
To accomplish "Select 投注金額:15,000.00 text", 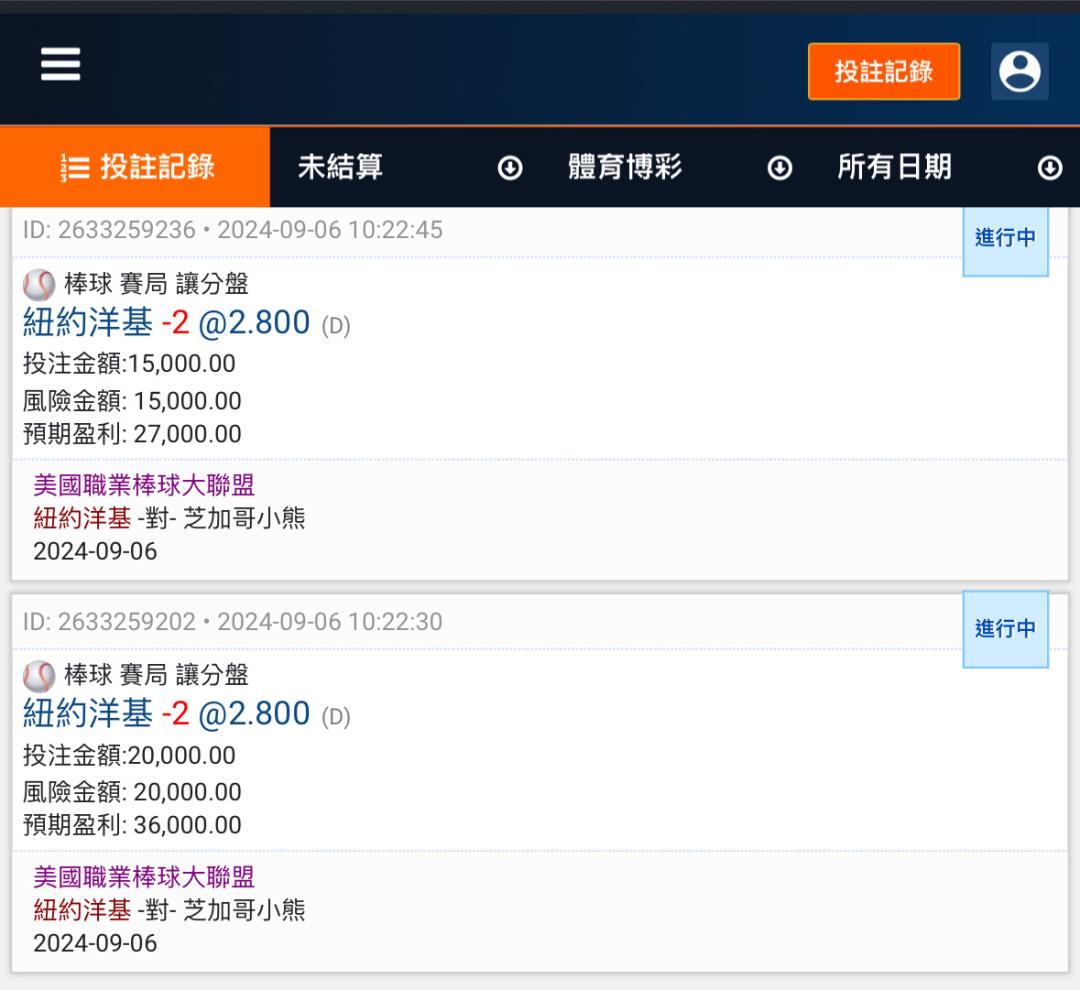I will (129, 364).
